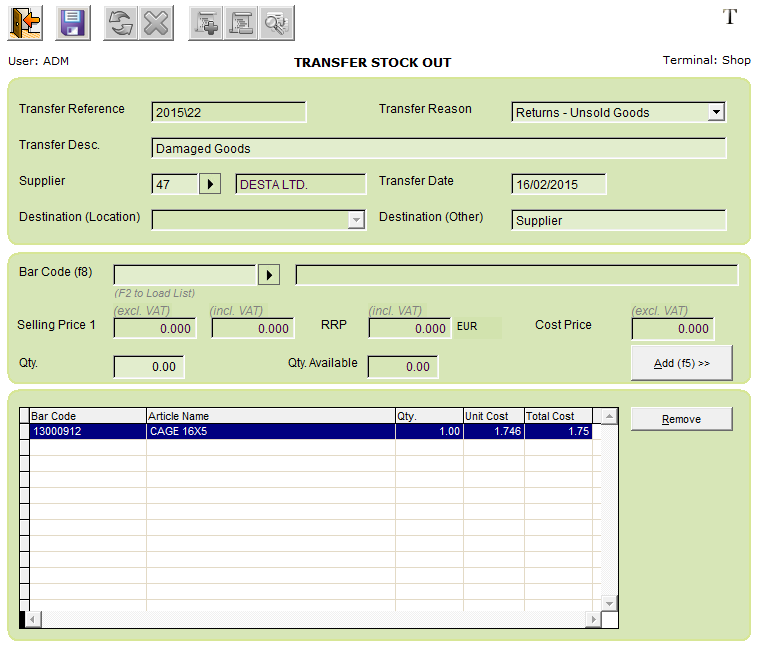Click the Transfer Desc. text field
This screenshot has width=764, height=653.
click(438, 148)
